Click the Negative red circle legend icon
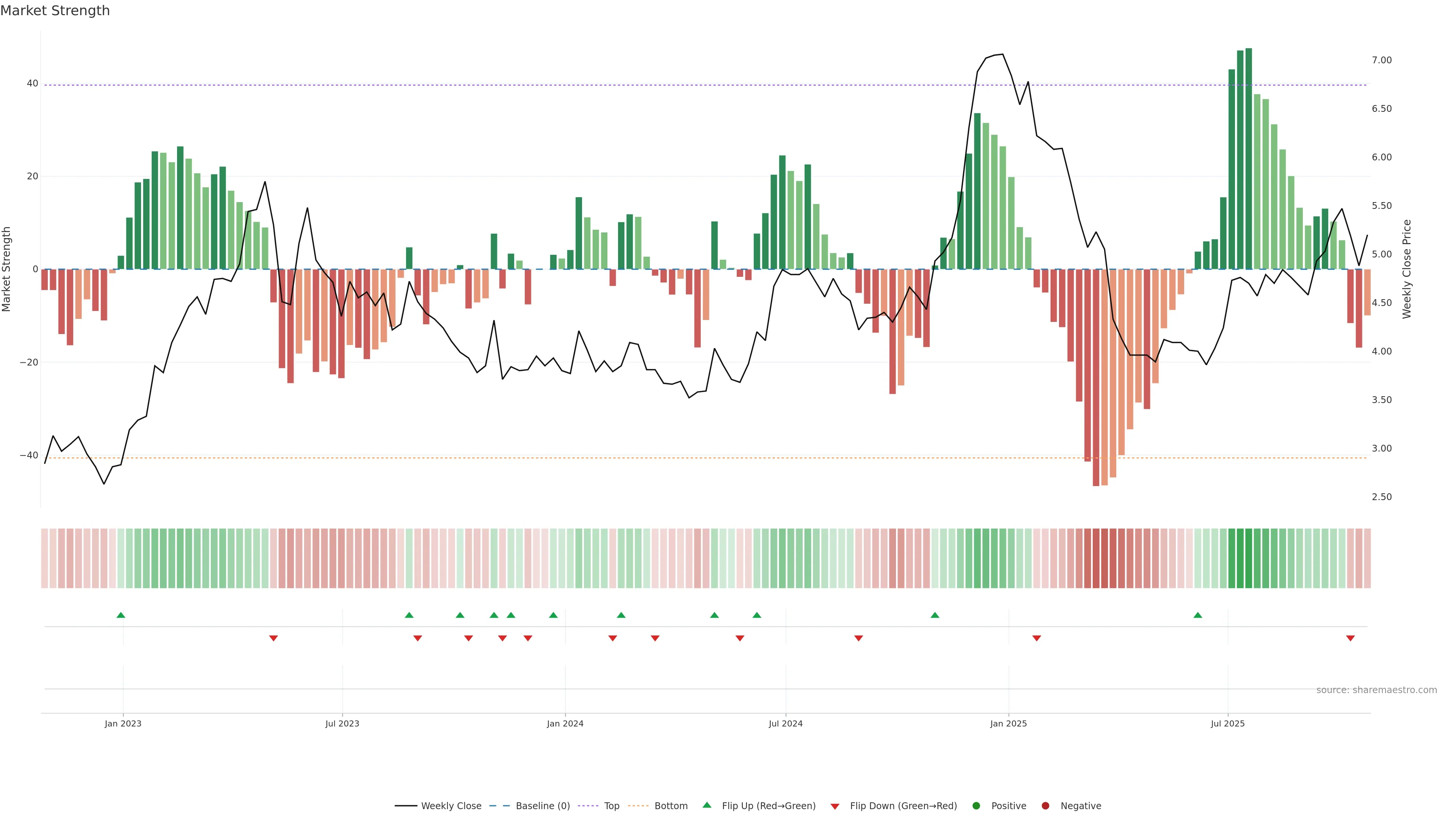The image size is (1456, 819). pyautogui.click(x=1045, y=806)
